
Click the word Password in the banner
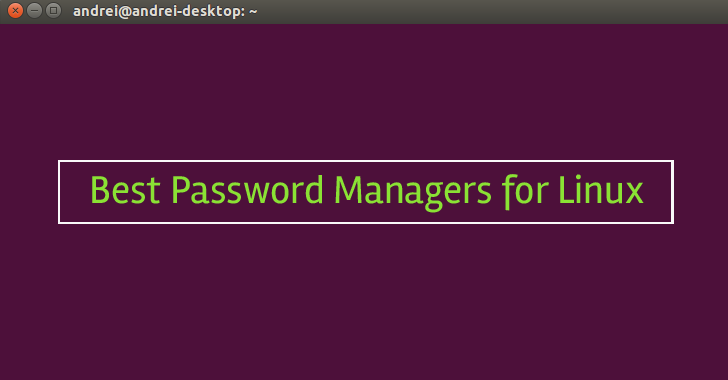pyautogui.click(x=247, y=190)
